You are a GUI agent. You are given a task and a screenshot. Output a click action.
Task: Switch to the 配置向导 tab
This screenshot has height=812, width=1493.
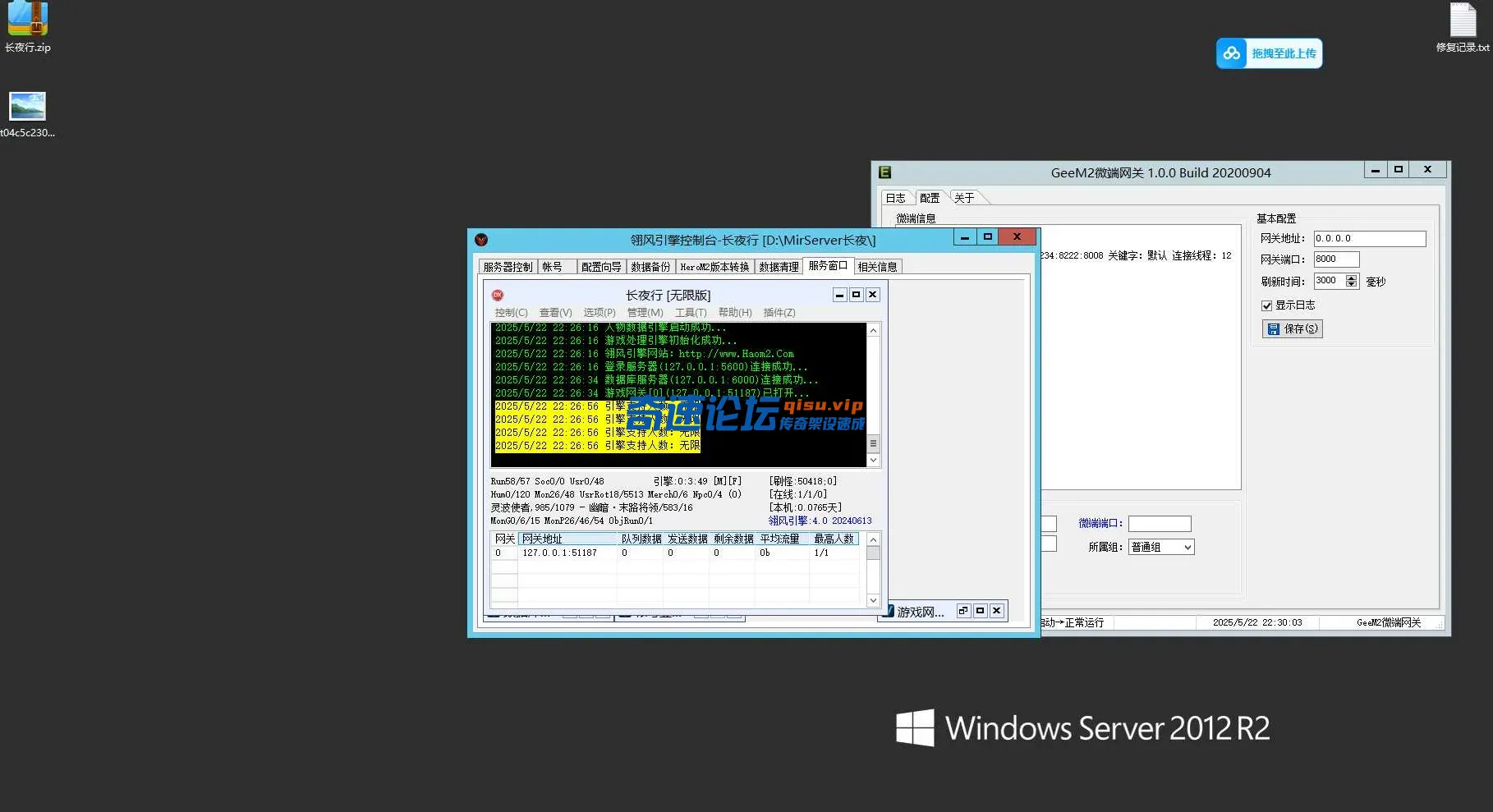tap(601, 267)
